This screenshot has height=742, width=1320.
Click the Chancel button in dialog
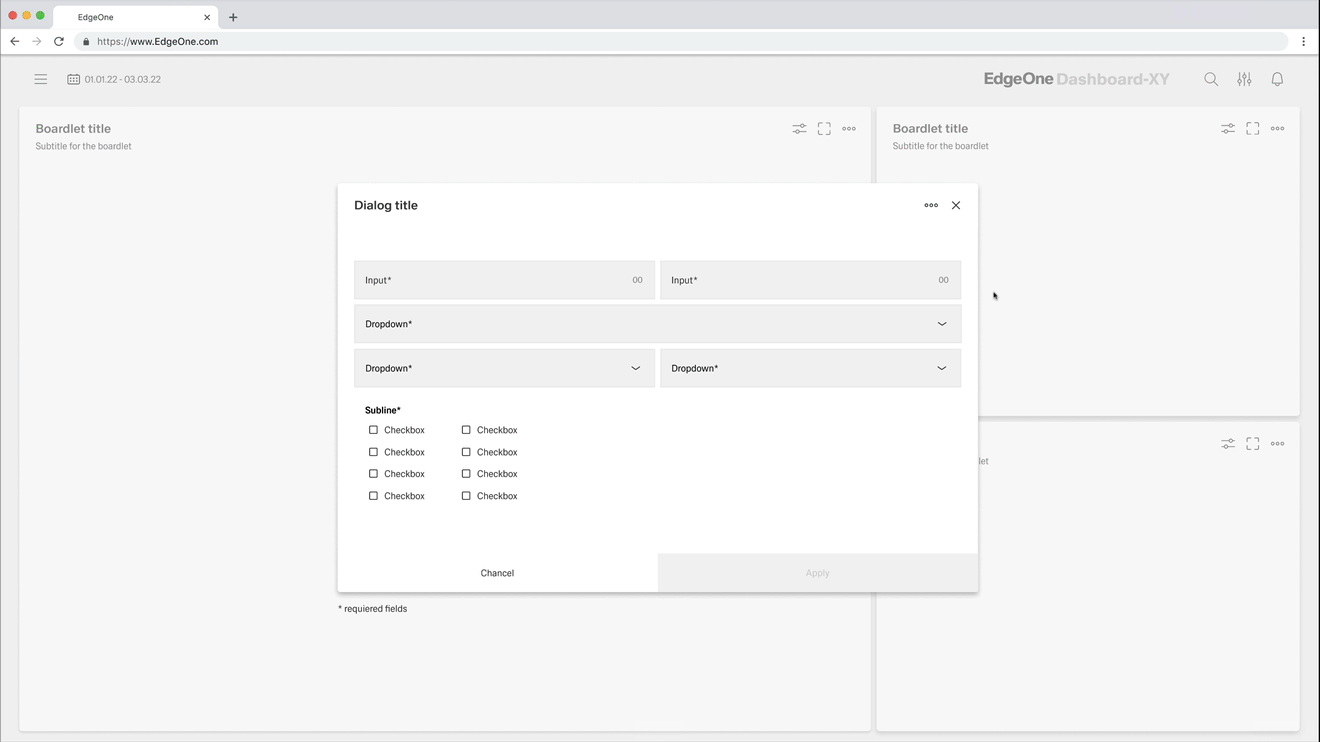[x=497, y=573]
